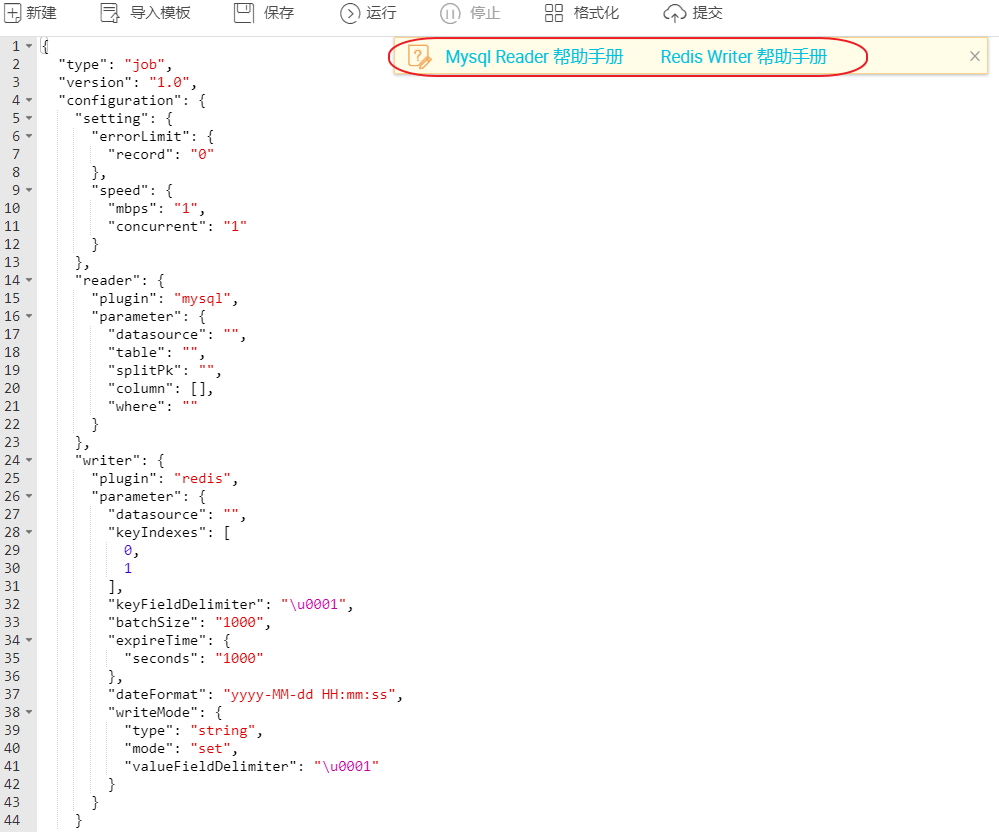The image size is (999, 832).
Task: Click line number 23 in the gutter
Action: (x=12, y=442)
